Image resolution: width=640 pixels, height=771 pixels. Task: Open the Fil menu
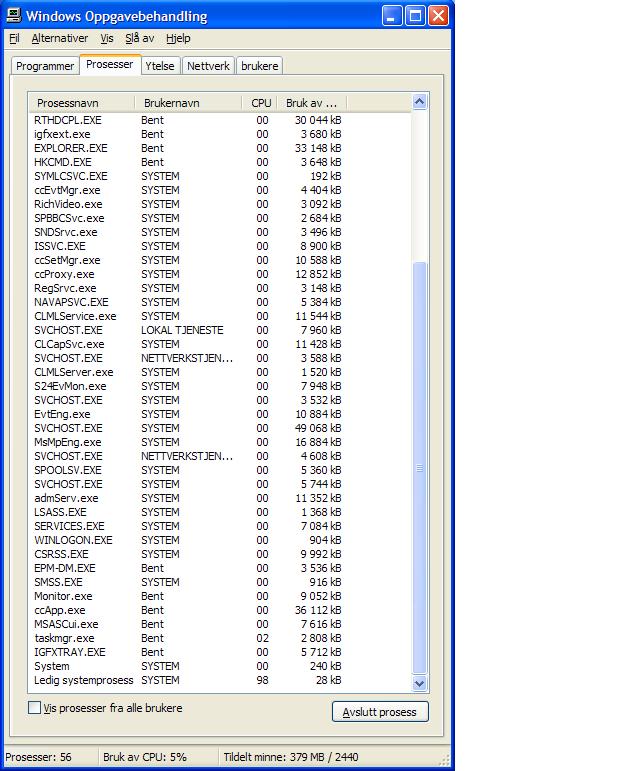coord(14,39)
